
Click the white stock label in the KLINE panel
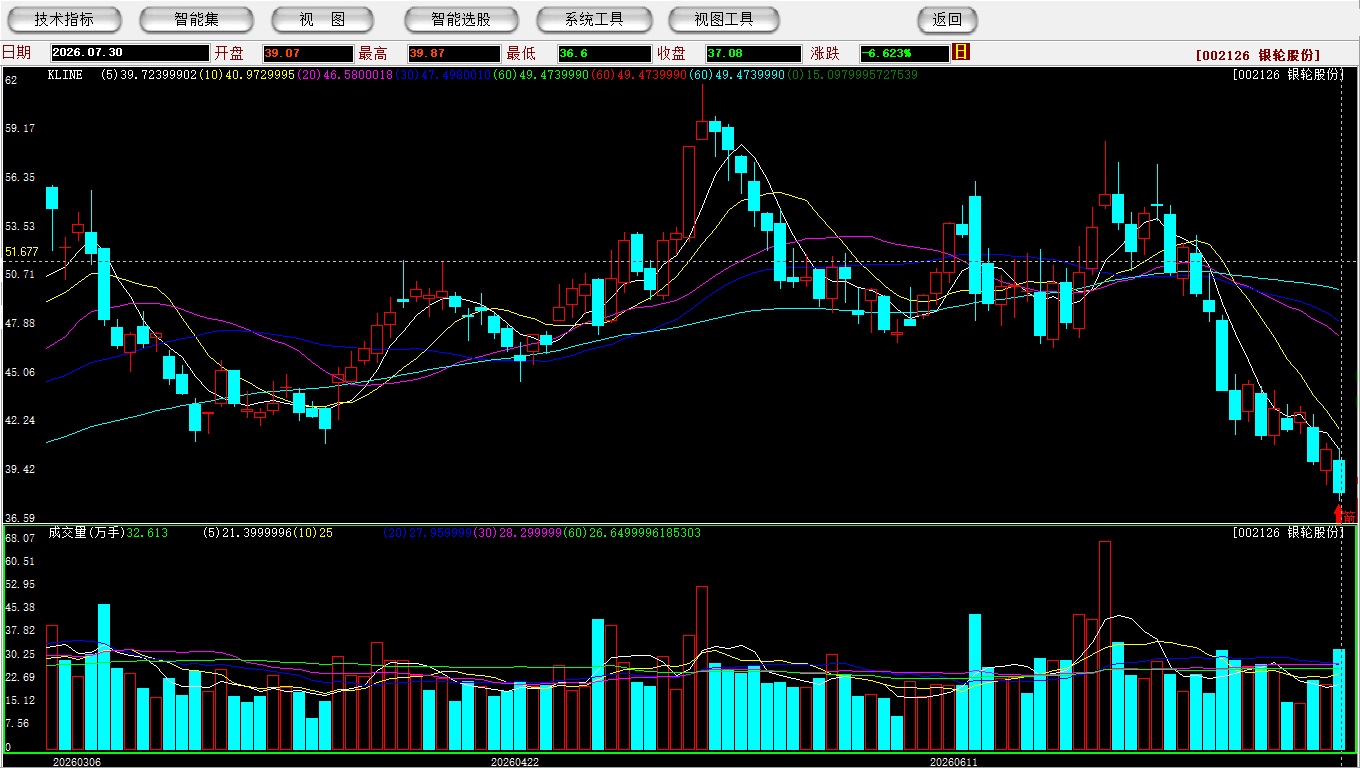pyautogui.click(x=1288, y=74)
